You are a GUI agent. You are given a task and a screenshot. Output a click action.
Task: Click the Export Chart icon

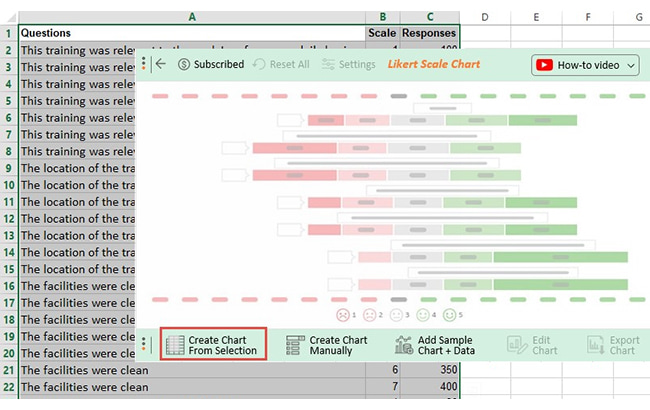click(596, 345)
